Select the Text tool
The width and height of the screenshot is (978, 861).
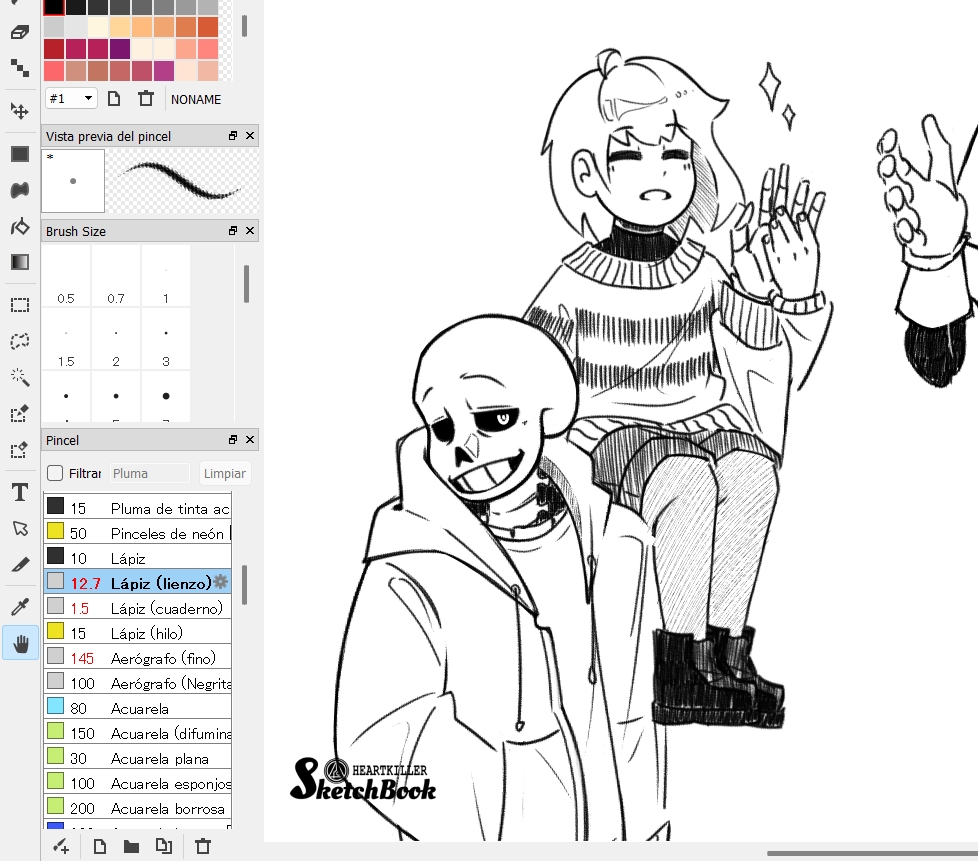(20, 492)
